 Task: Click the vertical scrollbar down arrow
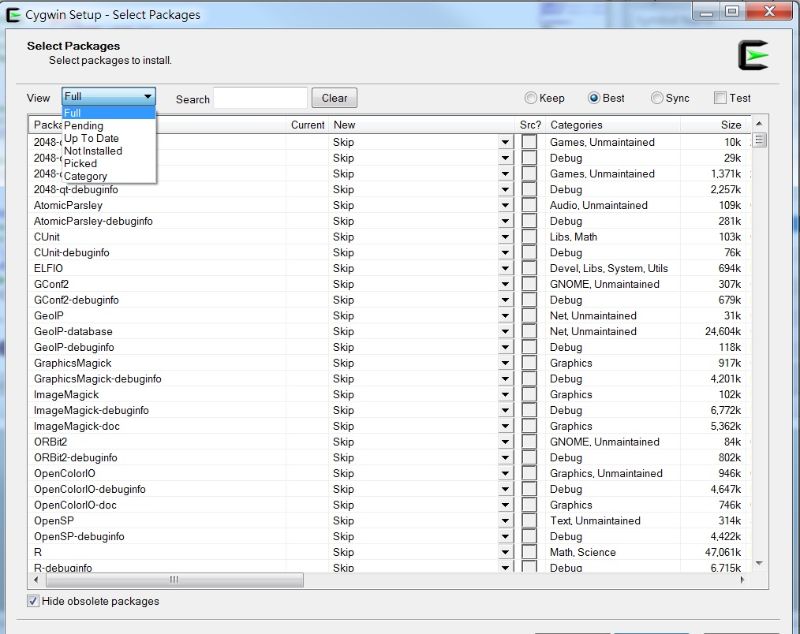coord(759,564)
